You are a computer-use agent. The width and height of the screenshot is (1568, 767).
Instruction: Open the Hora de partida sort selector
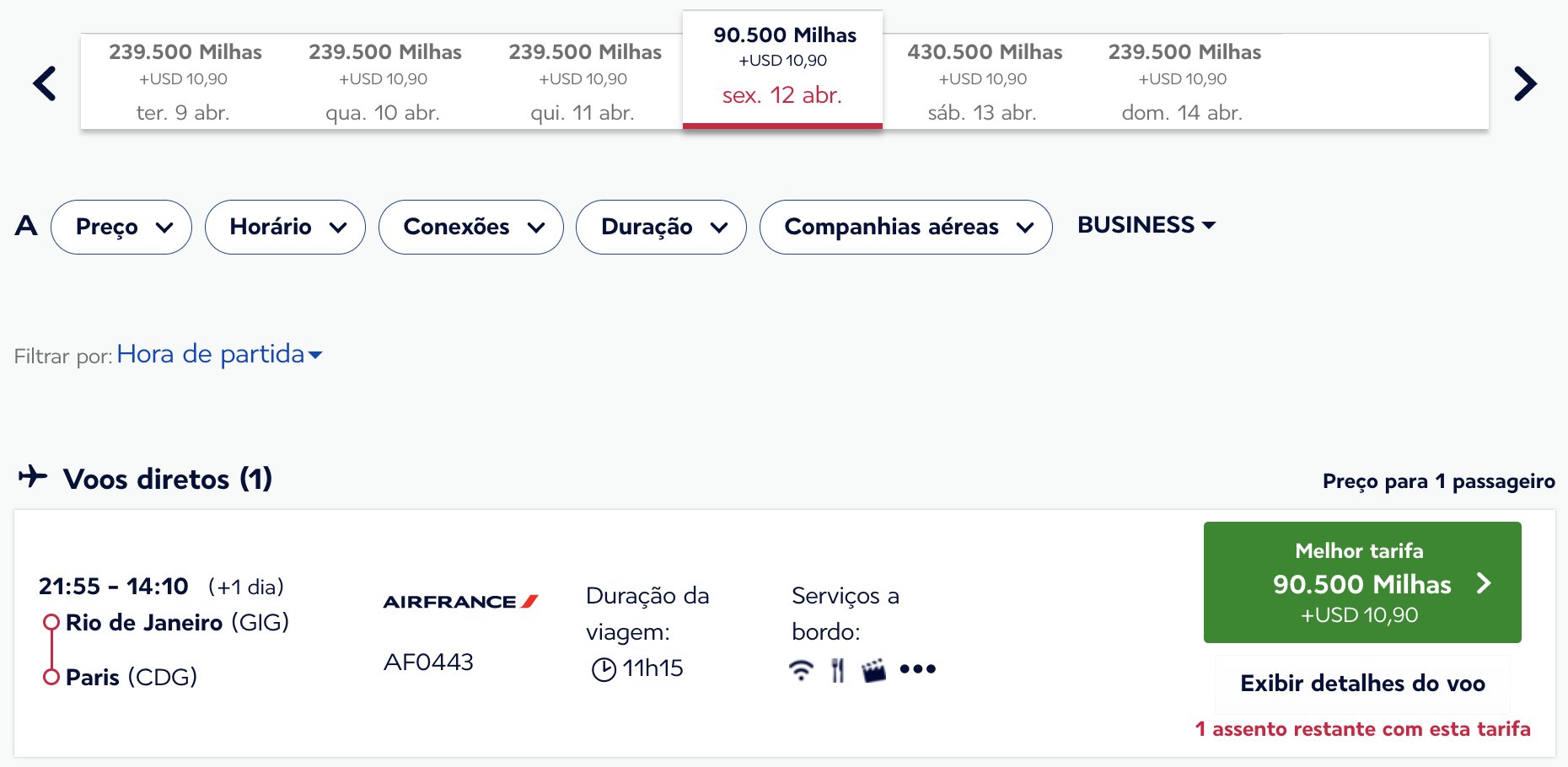[x=219, y=354]
